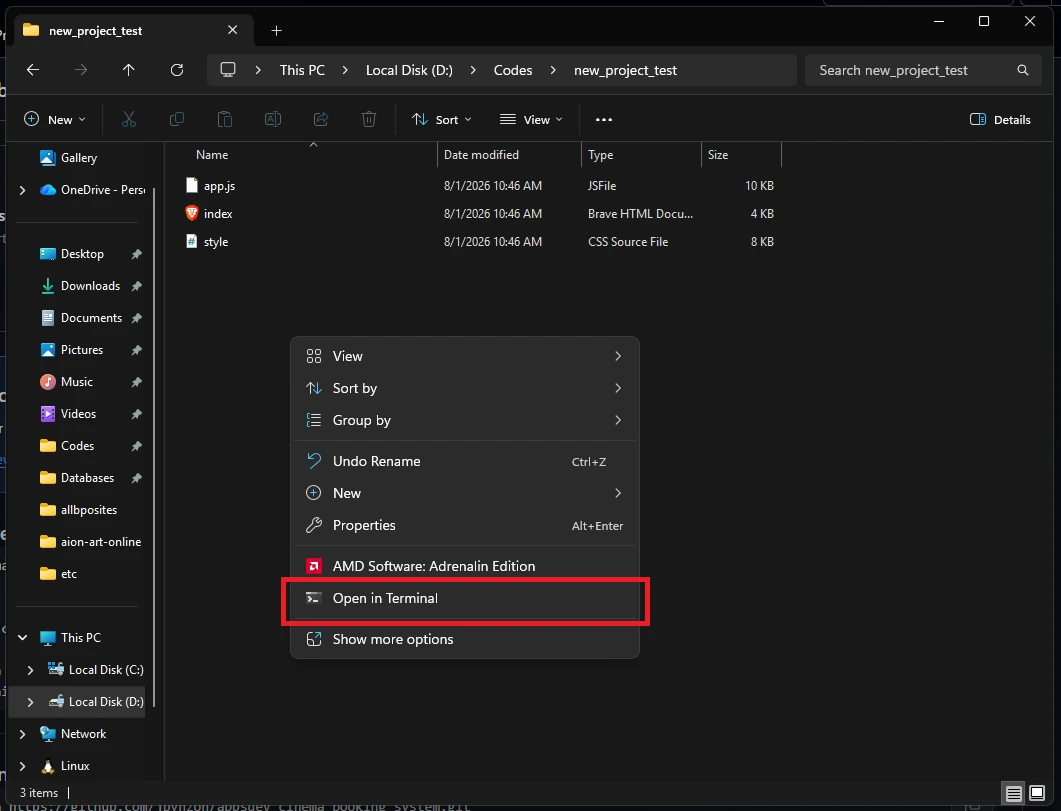Open Sort by submenu in context menu
Screen dimensions: 1061x811
tap(465, 388)
